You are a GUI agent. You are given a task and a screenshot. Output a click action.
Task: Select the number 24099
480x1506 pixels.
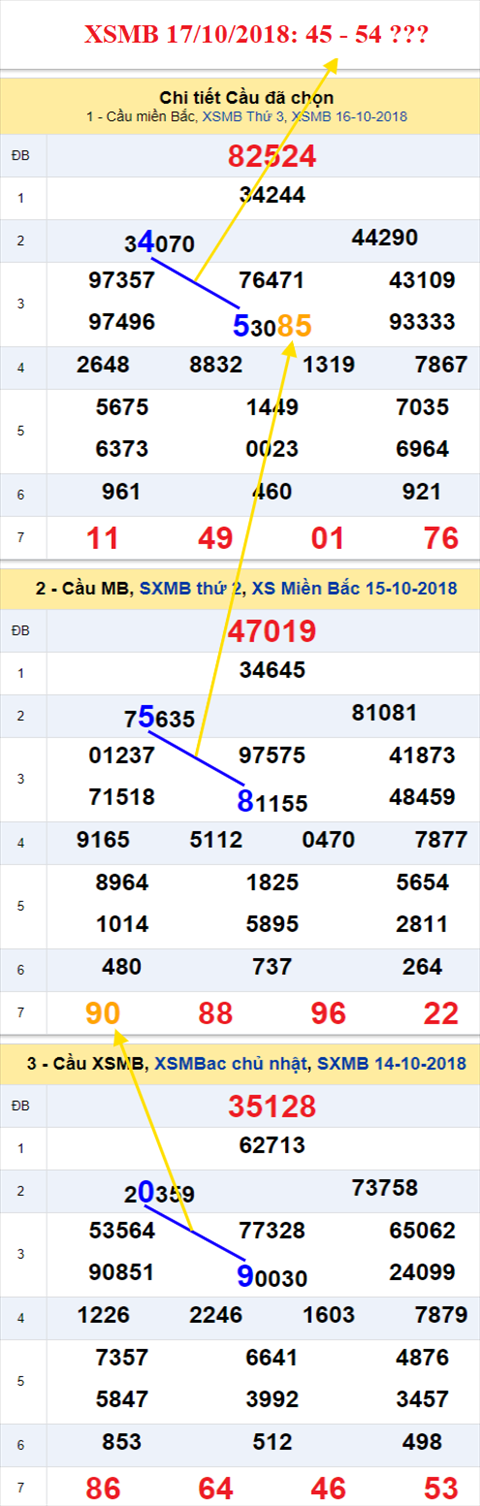422,1273
